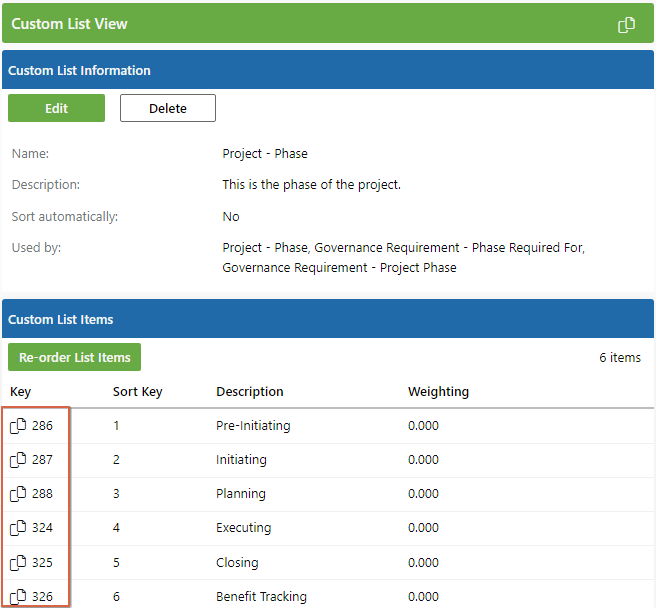Image resolution: width=656 pixels, height=608 pixels.
Task: Click the 'Used by:' label
Action: point(36,248)
